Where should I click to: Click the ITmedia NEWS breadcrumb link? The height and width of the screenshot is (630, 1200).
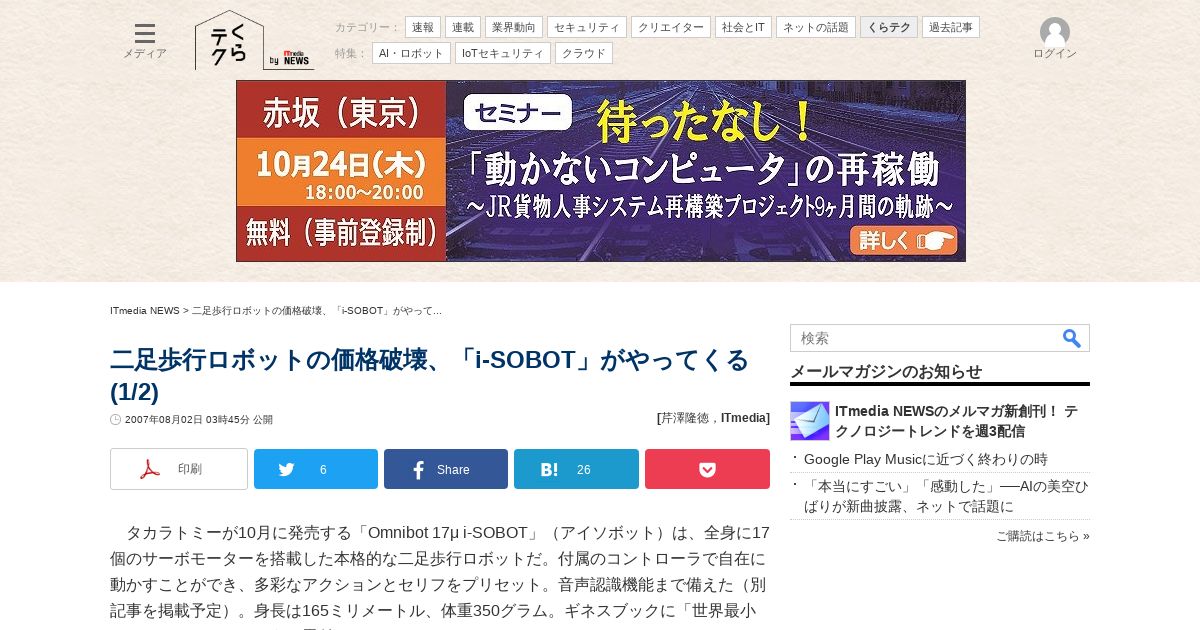[x=145, y=311]
